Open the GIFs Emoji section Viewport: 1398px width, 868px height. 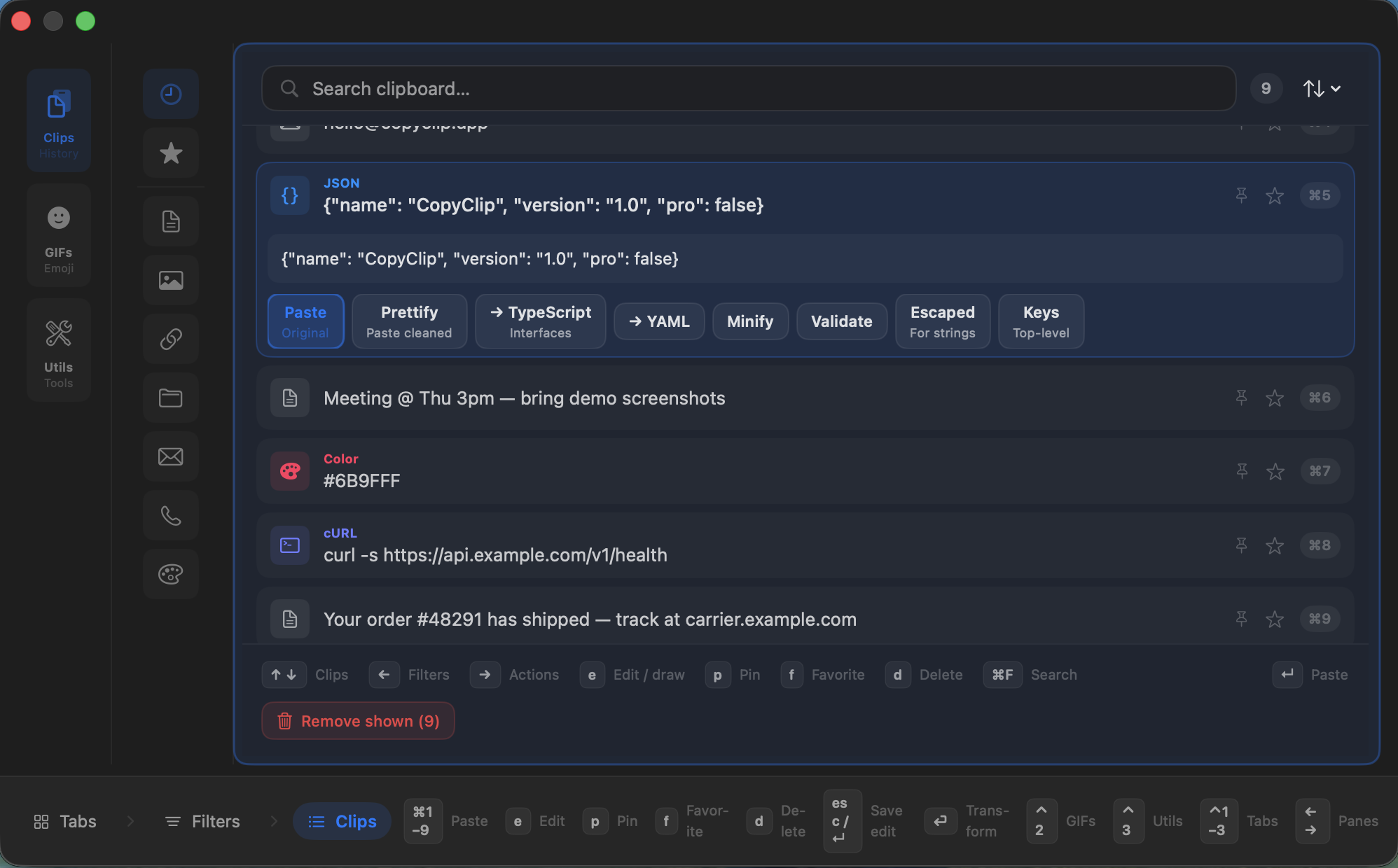click(59, 235)
